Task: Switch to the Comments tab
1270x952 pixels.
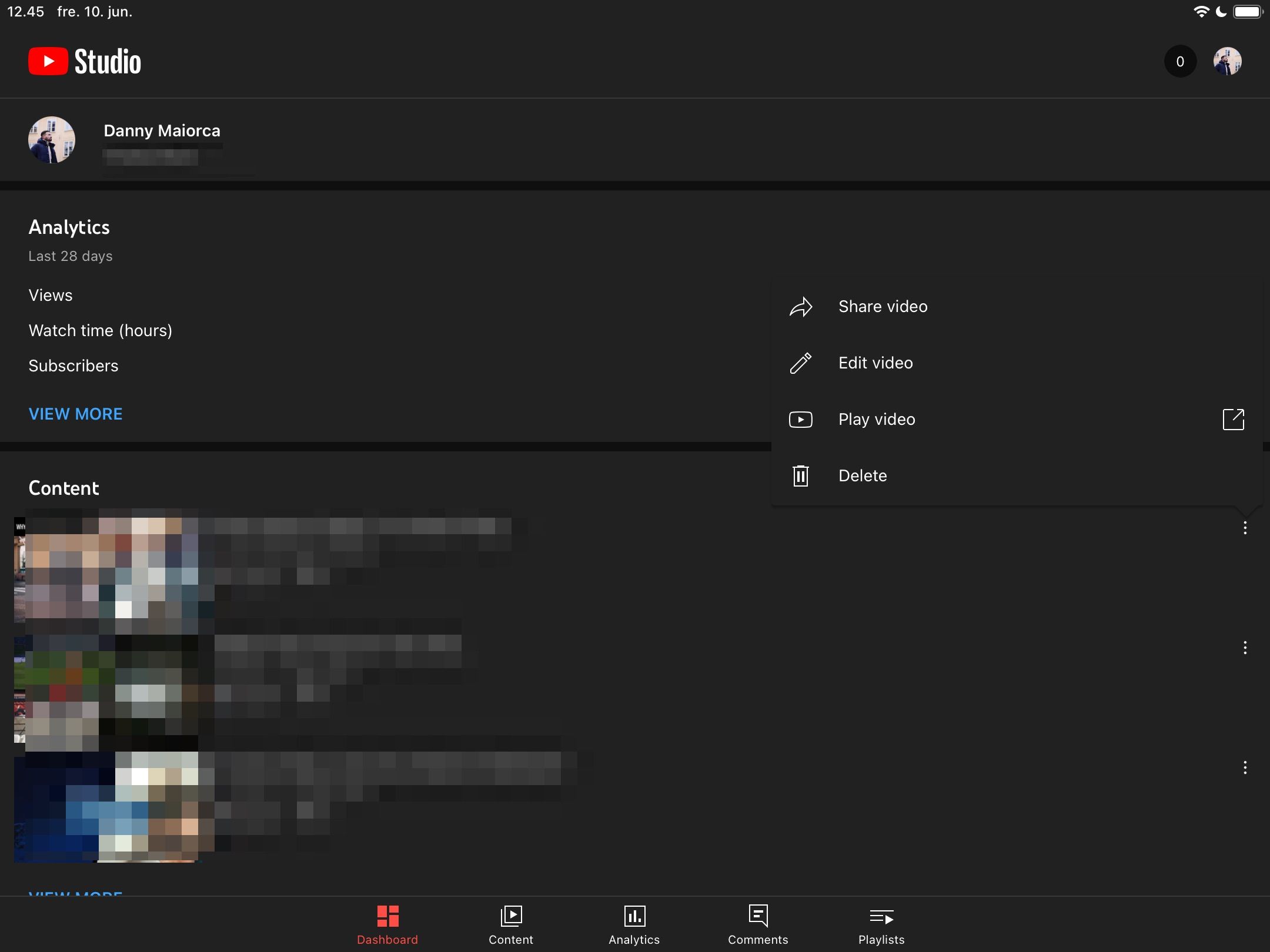Action: 758,925
